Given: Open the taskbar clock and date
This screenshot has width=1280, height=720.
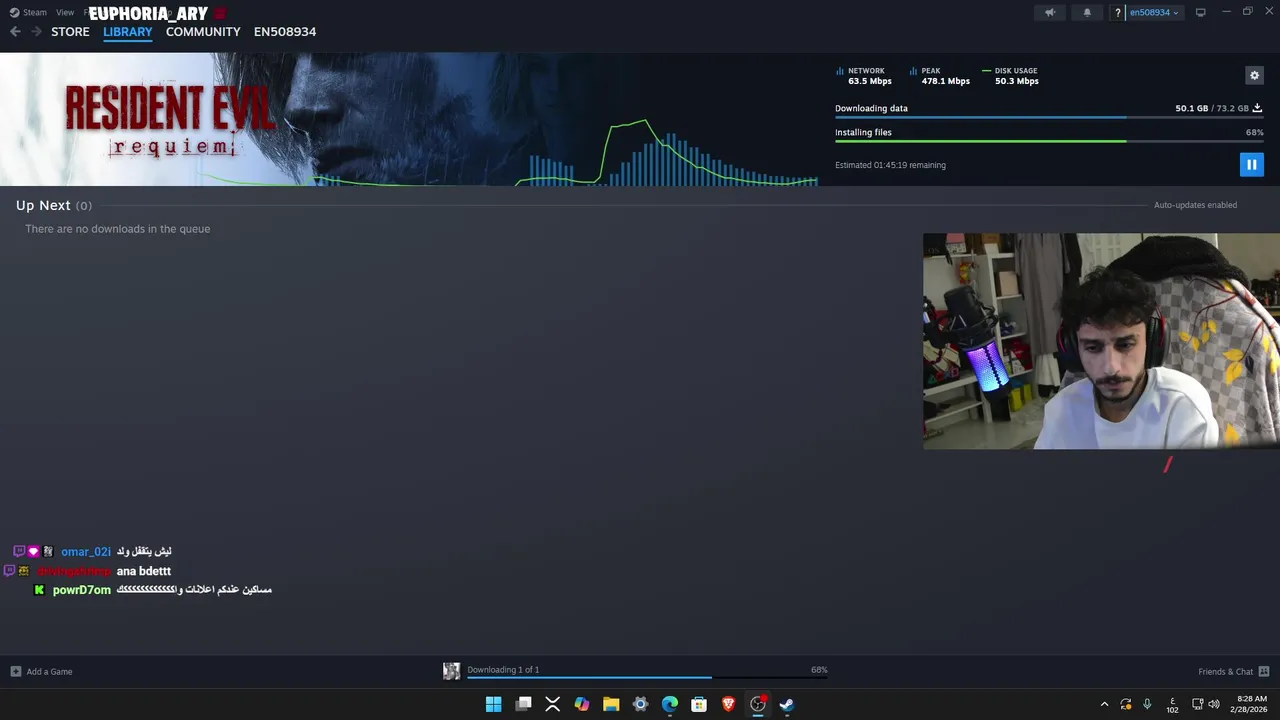Looking at the screenshot, I should tap(1252, 704).
